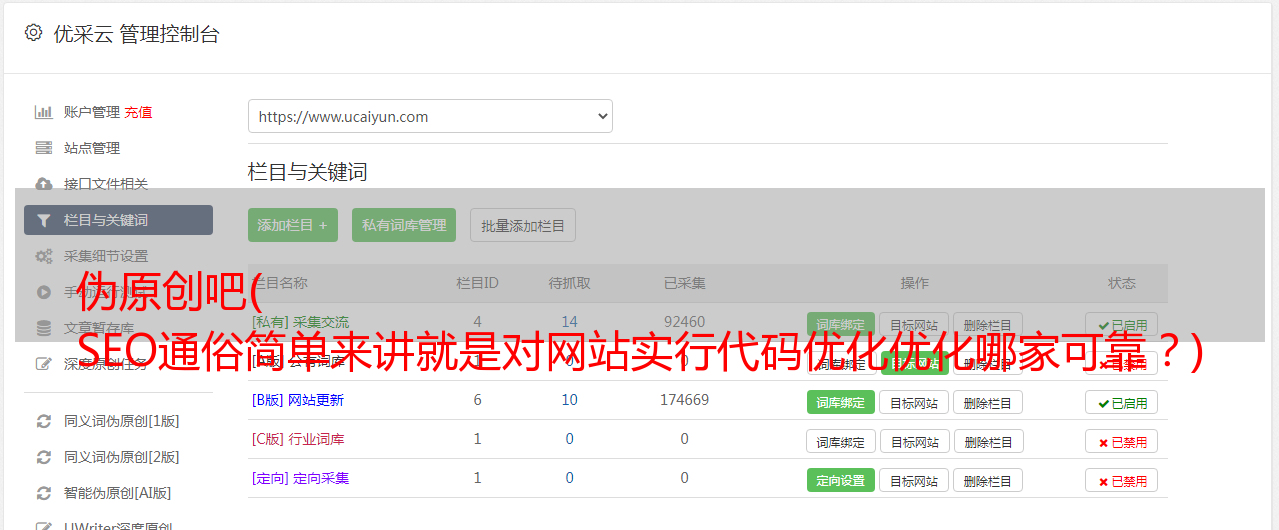Toggle 已启用 status for 网站更新
This screenshot has width=1279, height=530.
click(1122, 402)
